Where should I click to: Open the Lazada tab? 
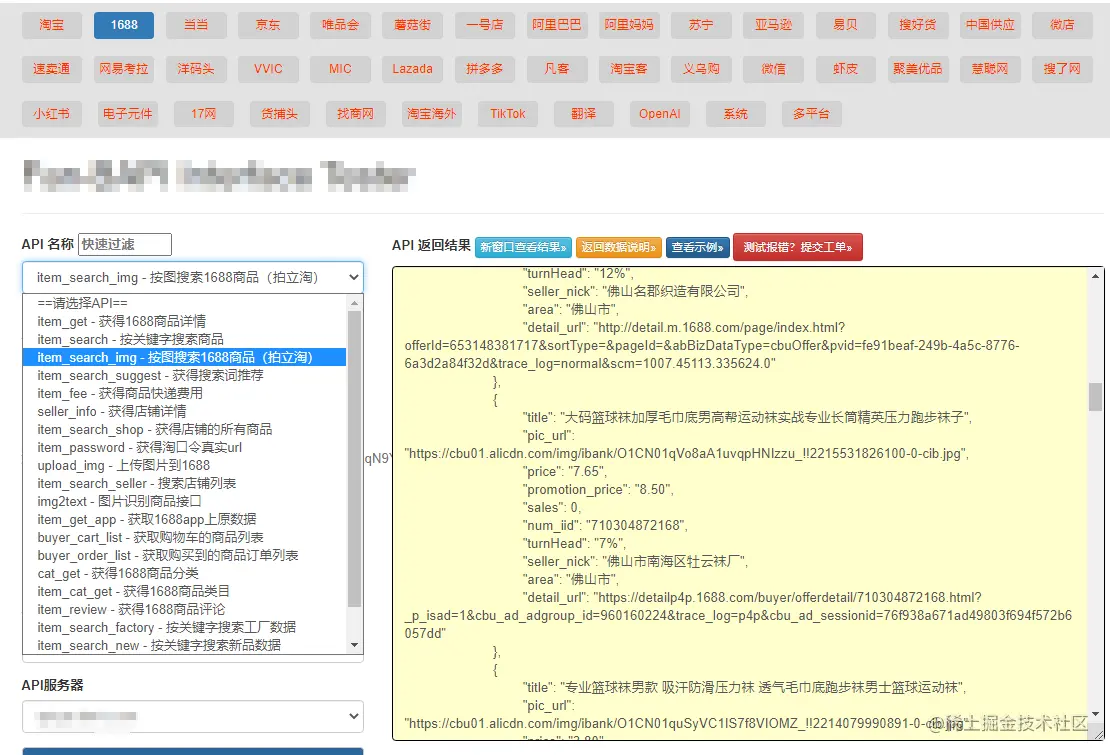click(413, 69)
